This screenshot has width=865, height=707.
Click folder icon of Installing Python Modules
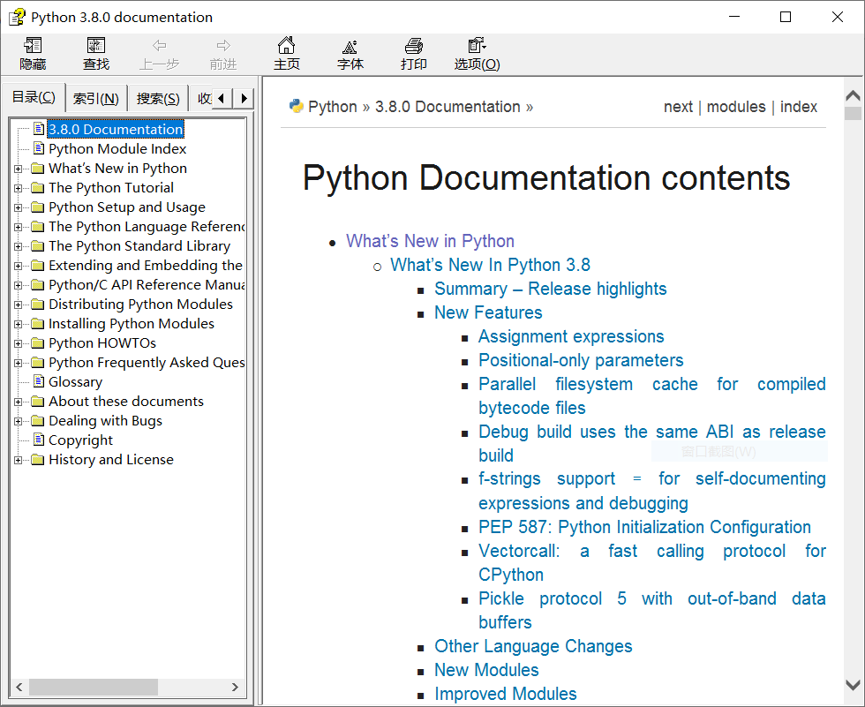(x=38, y=324)
